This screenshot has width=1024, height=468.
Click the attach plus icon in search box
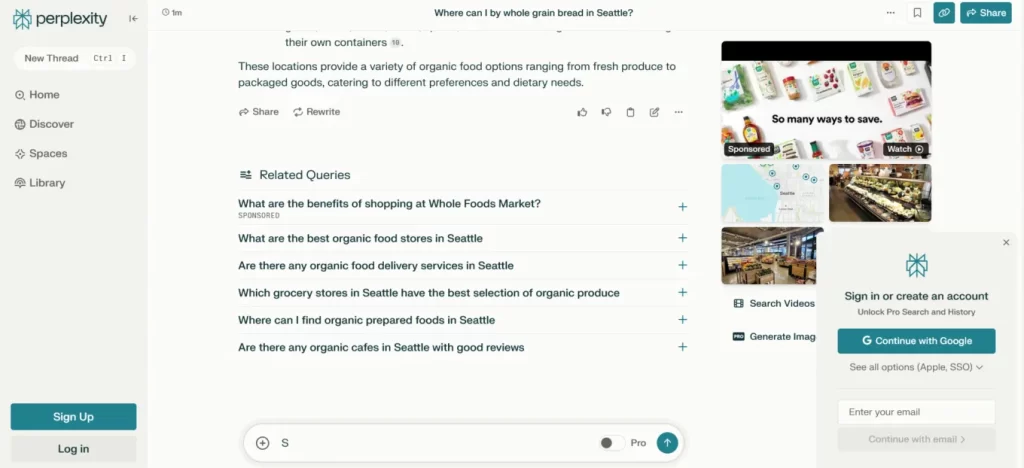pyautogui.click(x=263, y=443)
